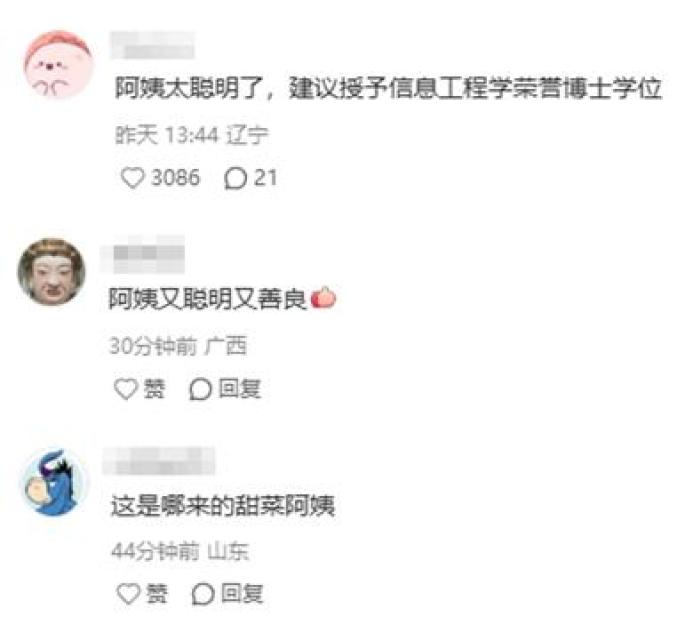Click the blurred username of the 山东 commenter
This screenshot has height=633, width=677.
[x=158, y=461]
